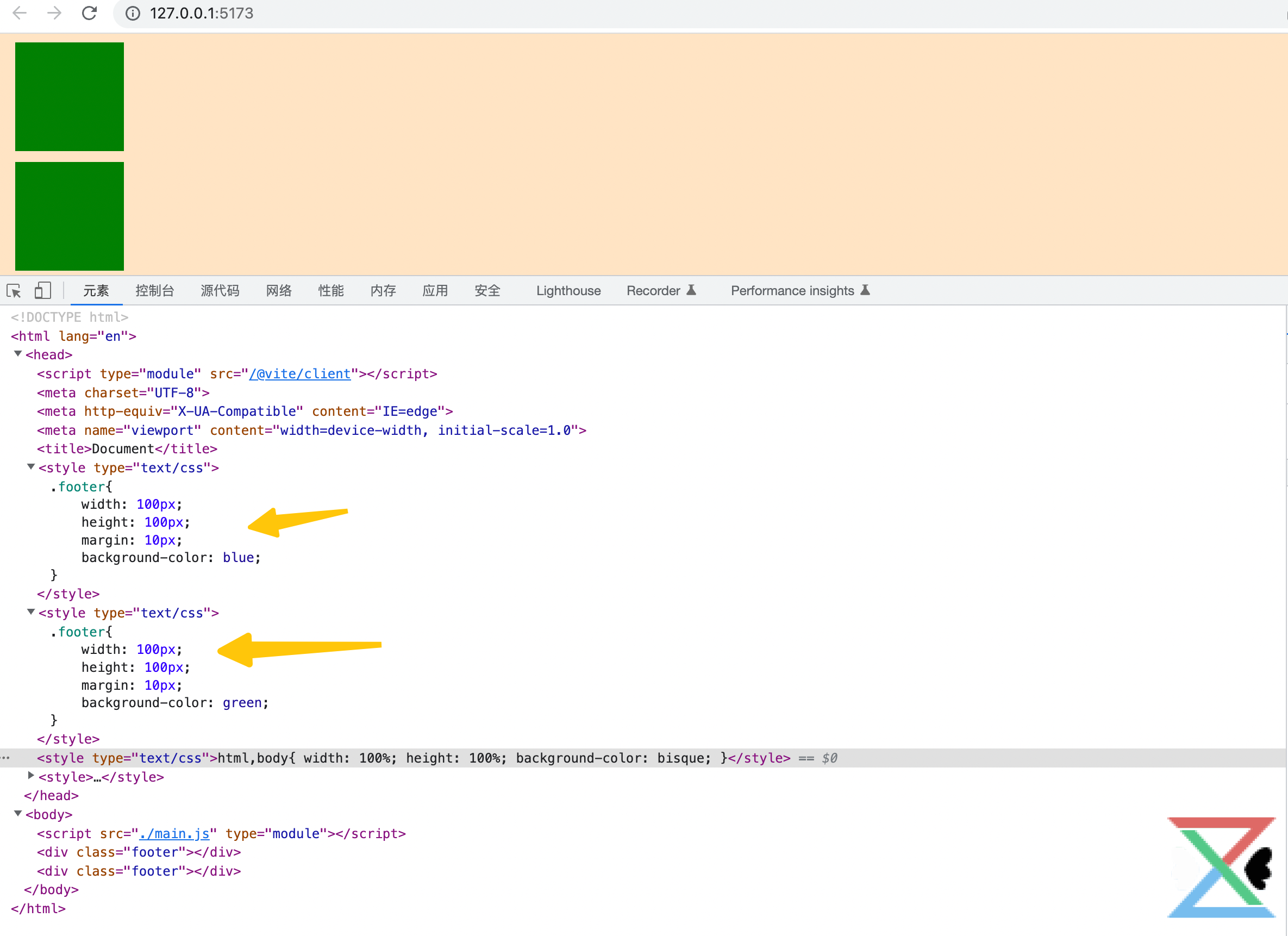Open the /@vite/client script link
1288x936 pixels.
(300, 374)
